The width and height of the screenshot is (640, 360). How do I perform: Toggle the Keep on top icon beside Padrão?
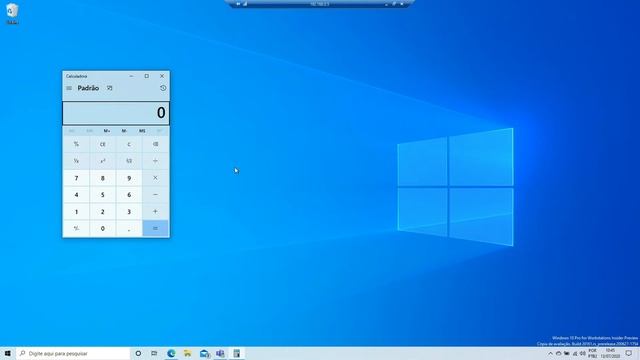tap(109, 88)
